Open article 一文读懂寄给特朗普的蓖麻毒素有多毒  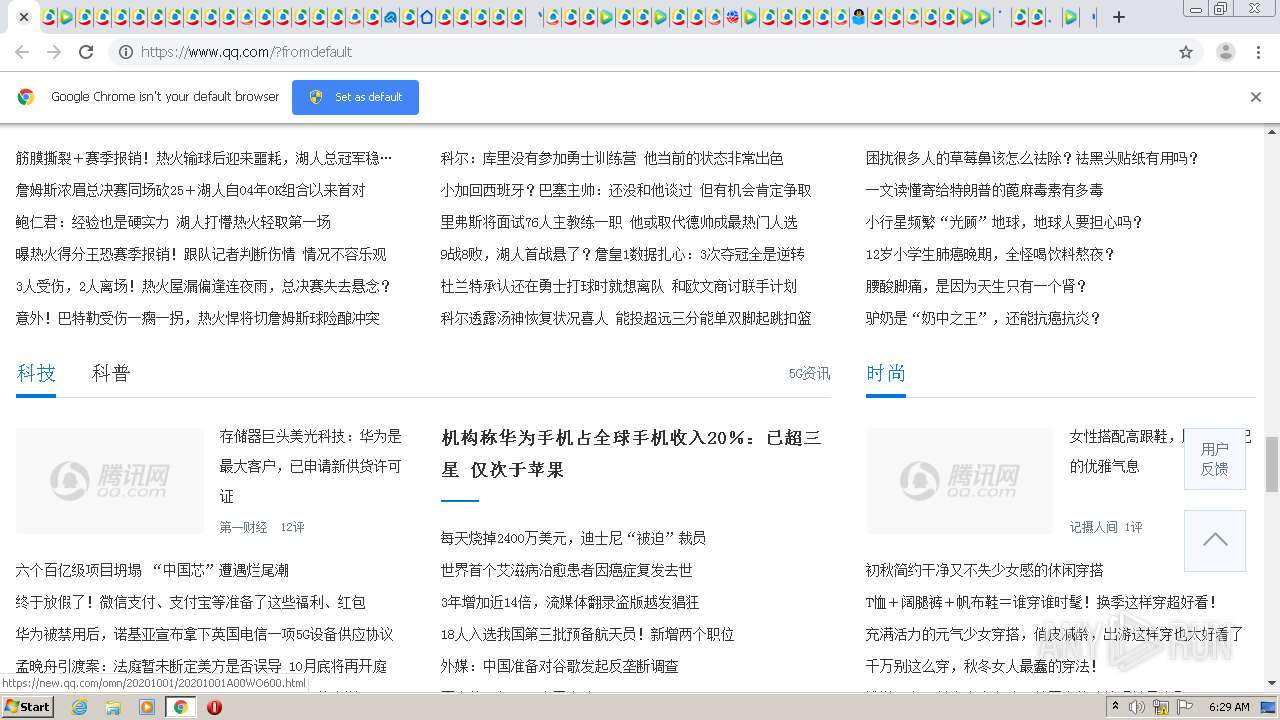[985, 190]
